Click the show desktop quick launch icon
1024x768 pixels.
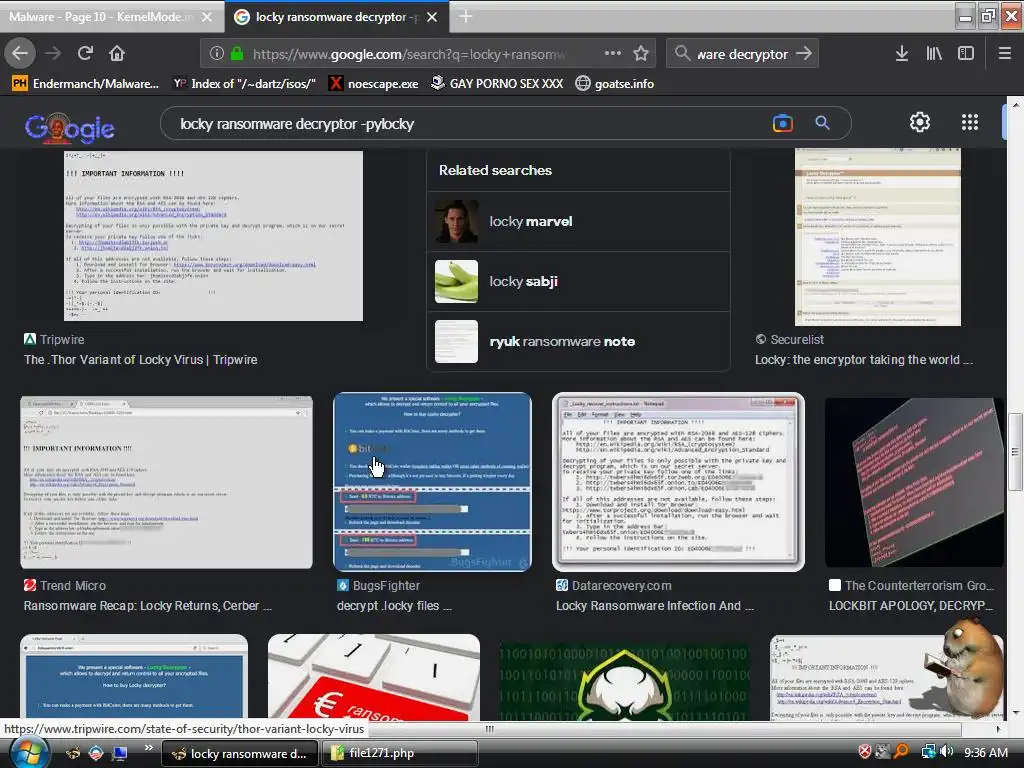(x=120, y=753)
